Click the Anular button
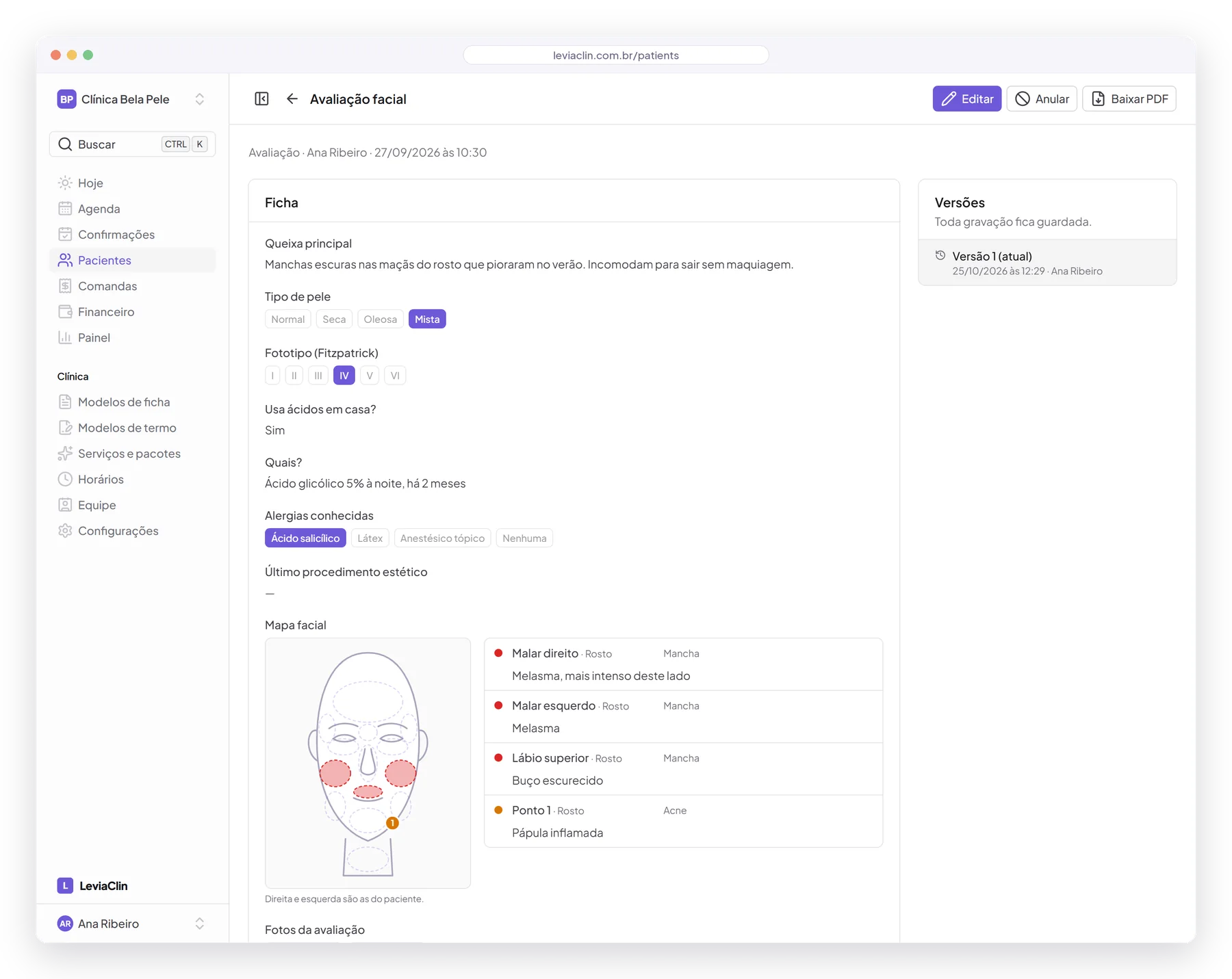Image resolution: width=1232 pixels, height=979 pixels. (1042, 99)
